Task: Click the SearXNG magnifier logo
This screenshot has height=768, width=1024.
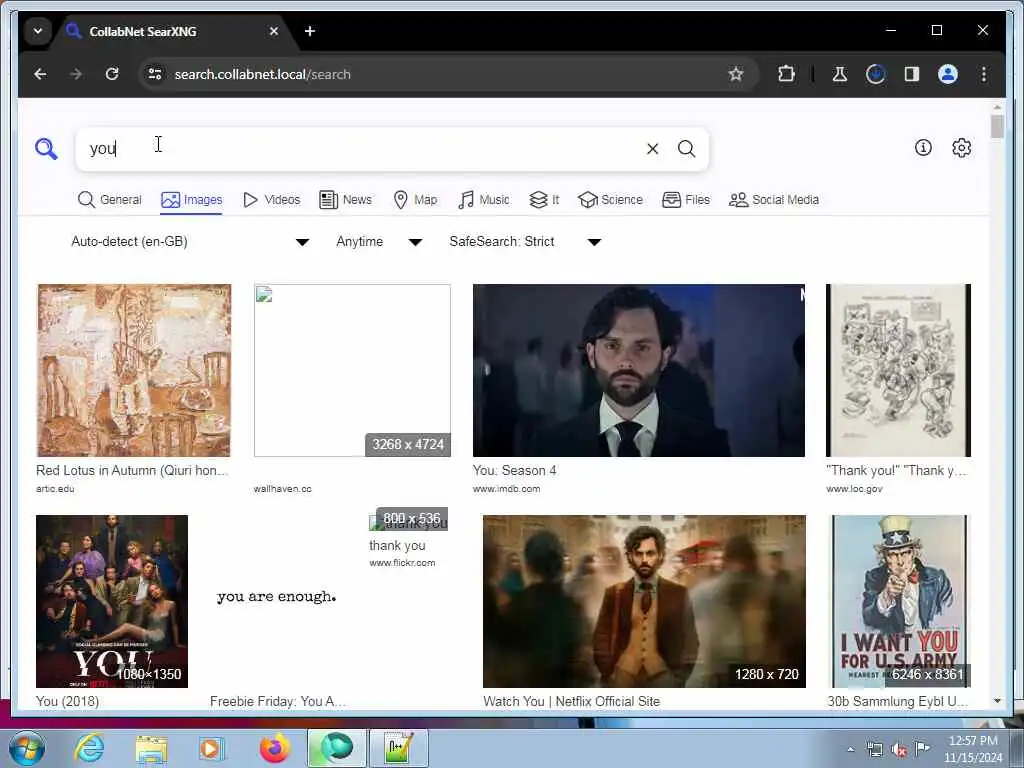Action: (46, 149)
